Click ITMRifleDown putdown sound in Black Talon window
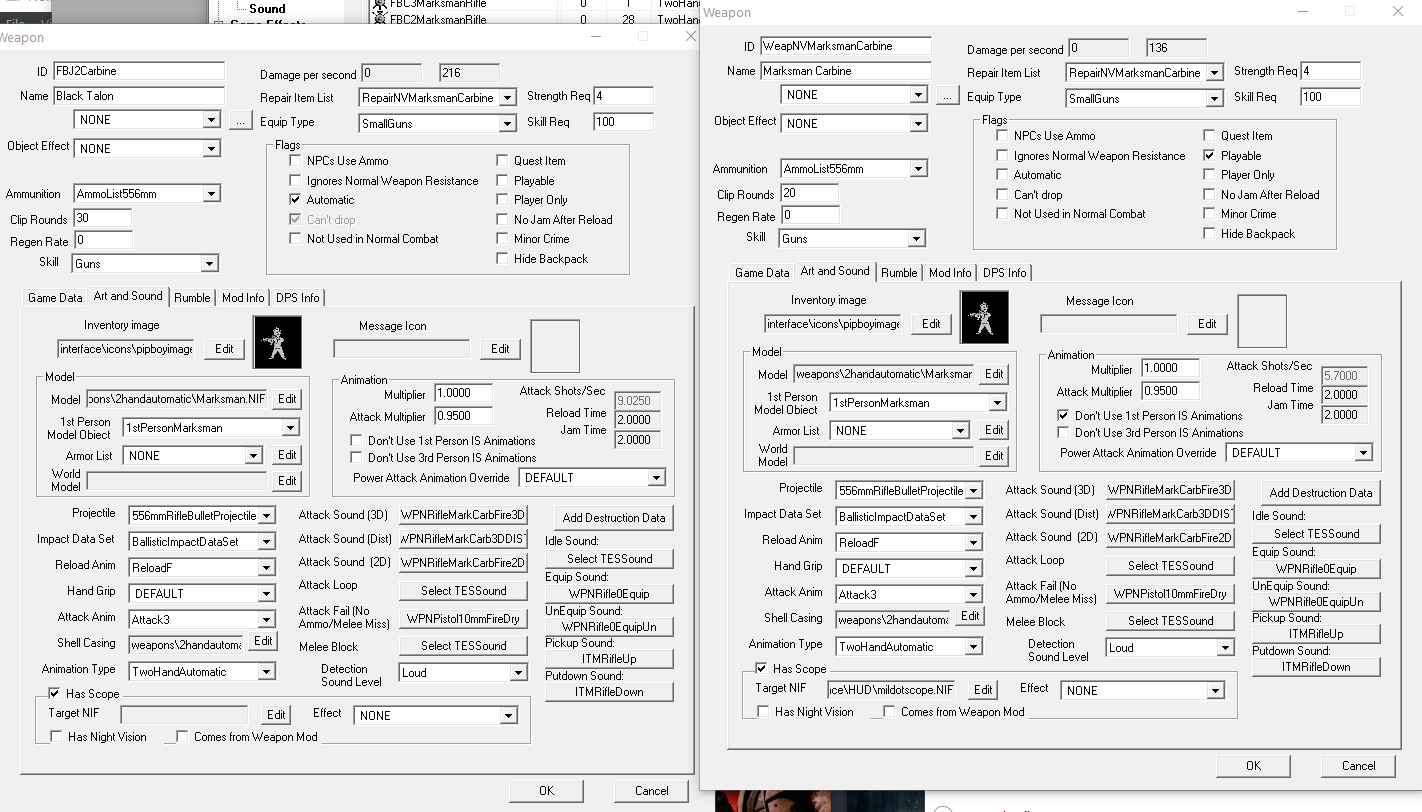This screenshot has width=1422, height=812. [x=609, y=692]
